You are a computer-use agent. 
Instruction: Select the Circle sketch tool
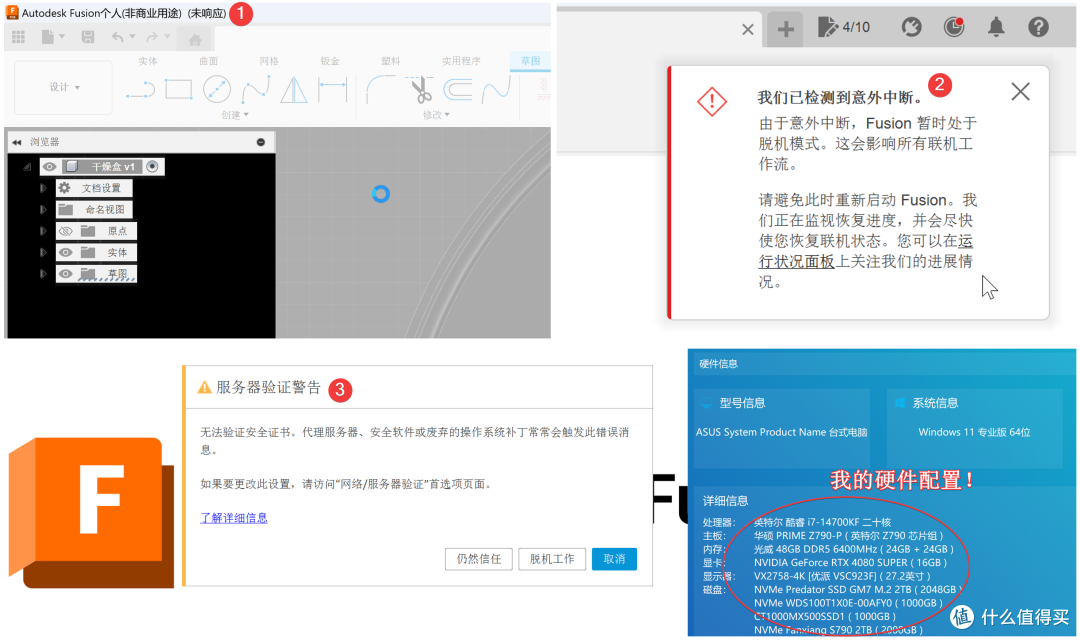(x=217, y=90)
